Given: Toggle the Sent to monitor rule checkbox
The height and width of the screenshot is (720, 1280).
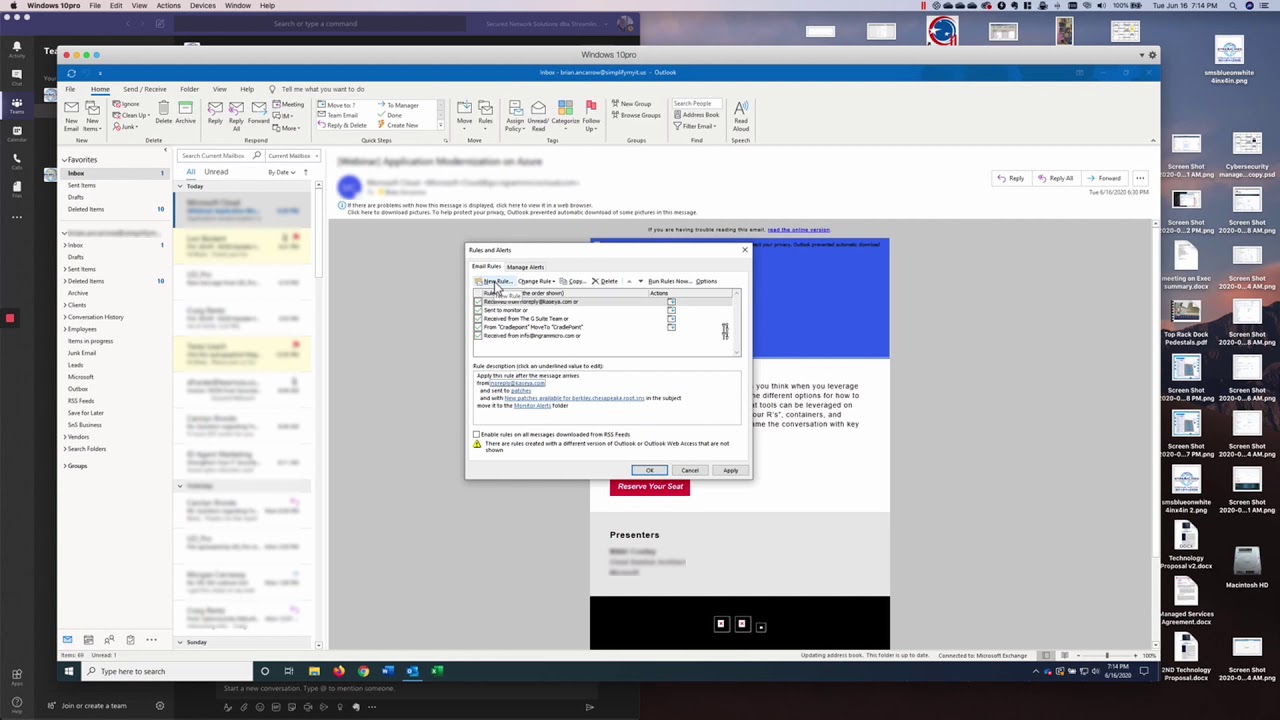Looking at the screenshot, I should pyautogui.click(x=477, y=310).
